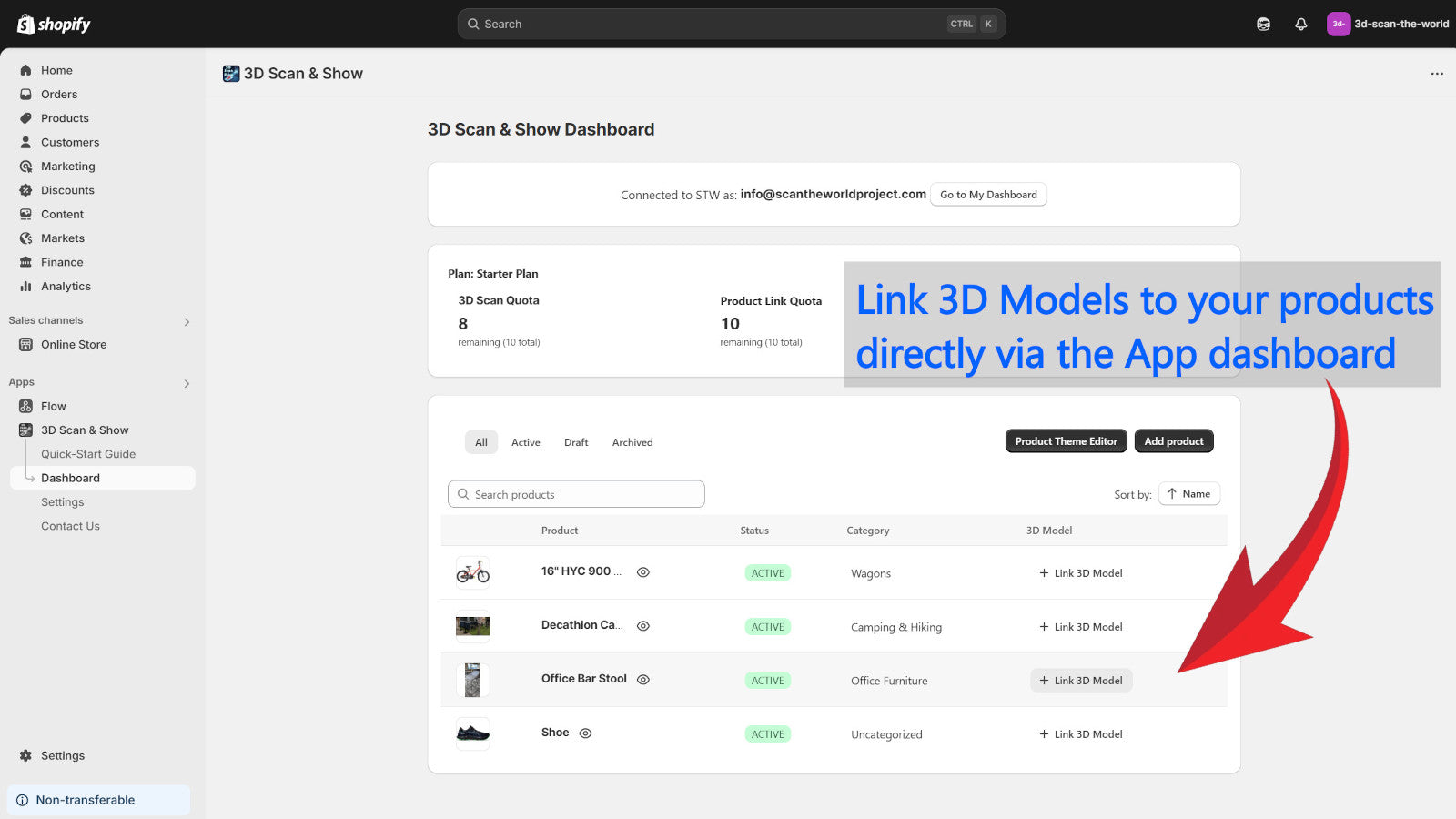Toggle visibility preview for Office Bar Stool

pyautogui.click(x=642, y=679)
